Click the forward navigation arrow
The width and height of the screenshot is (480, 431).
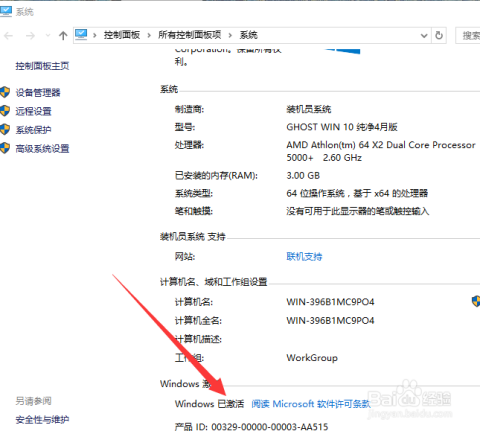coord(30,35)
